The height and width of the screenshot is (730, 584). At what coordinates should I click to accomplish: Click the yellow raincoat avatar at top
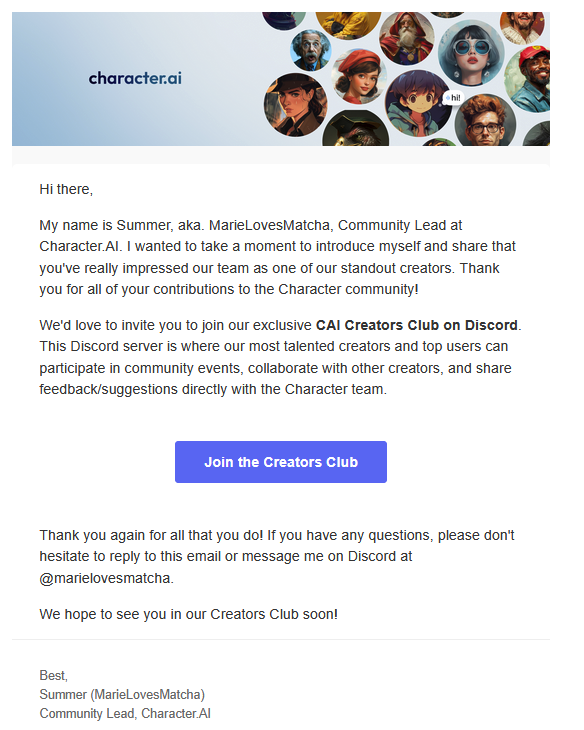coord(348,25)
